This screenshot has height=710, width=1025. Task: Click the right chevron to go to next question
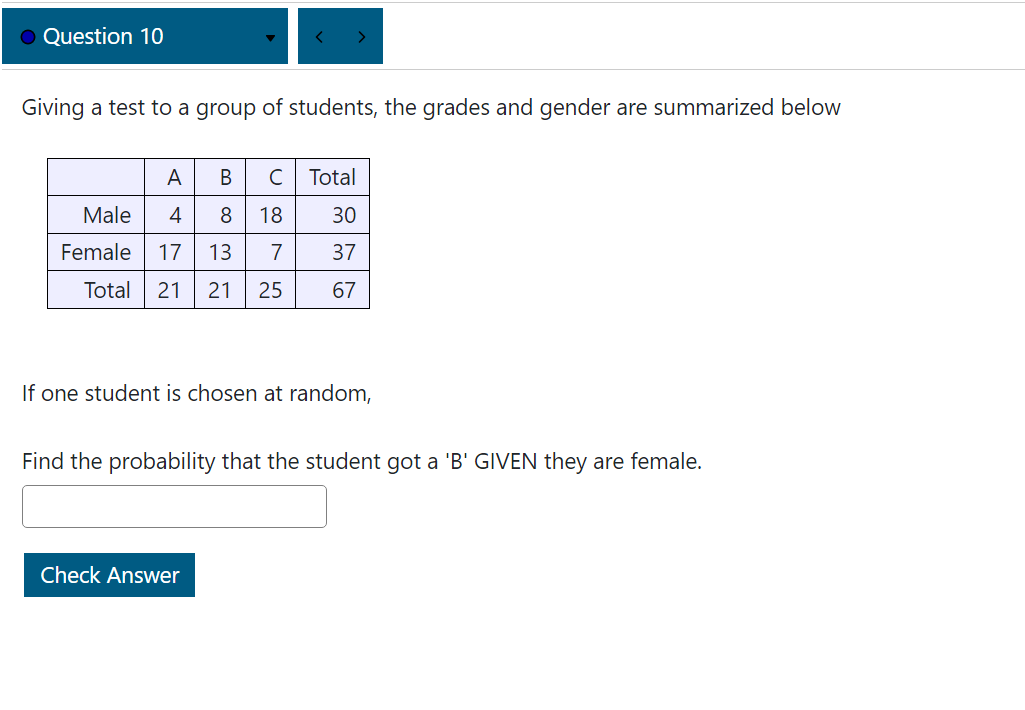(361, 35)
